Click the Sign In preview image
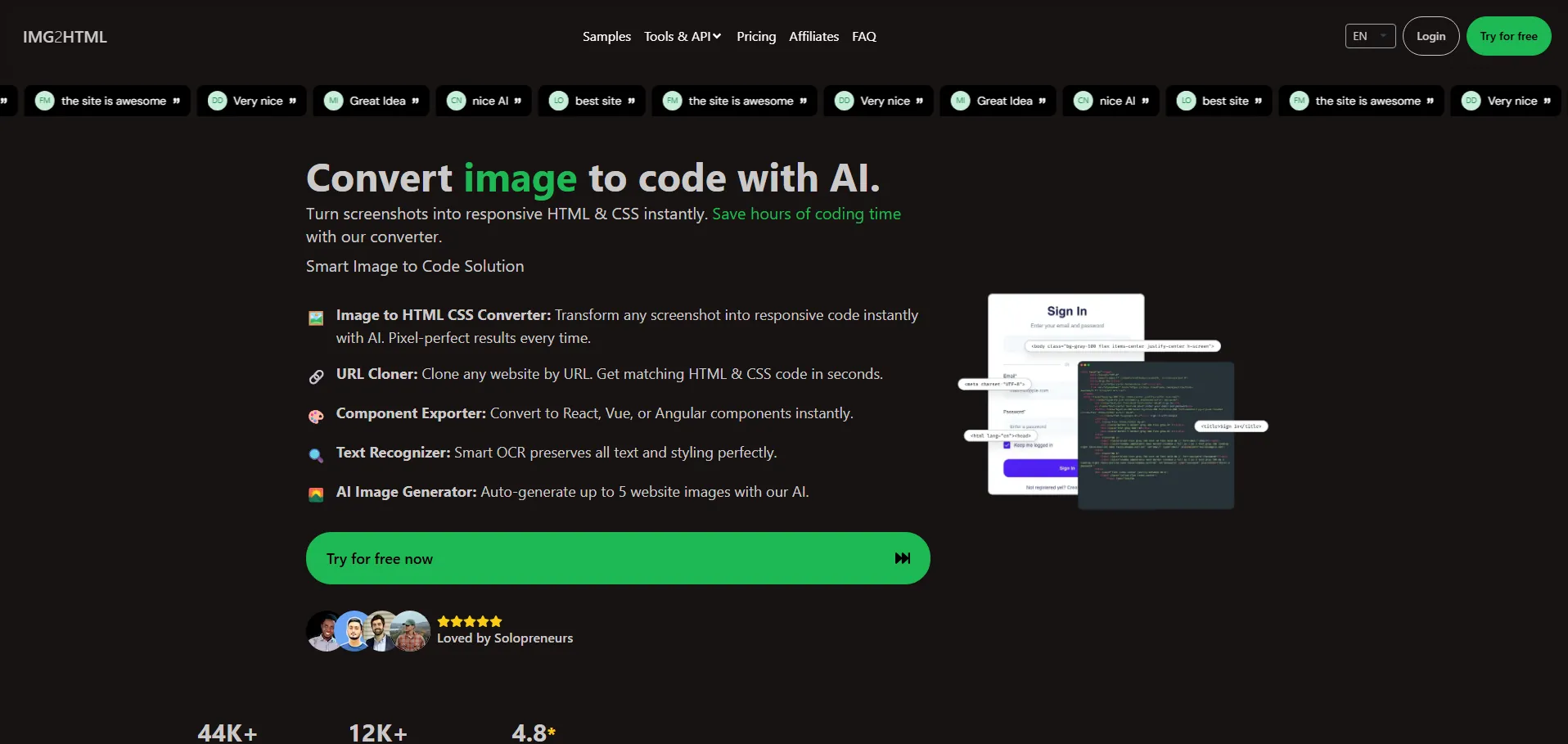 1111,401
